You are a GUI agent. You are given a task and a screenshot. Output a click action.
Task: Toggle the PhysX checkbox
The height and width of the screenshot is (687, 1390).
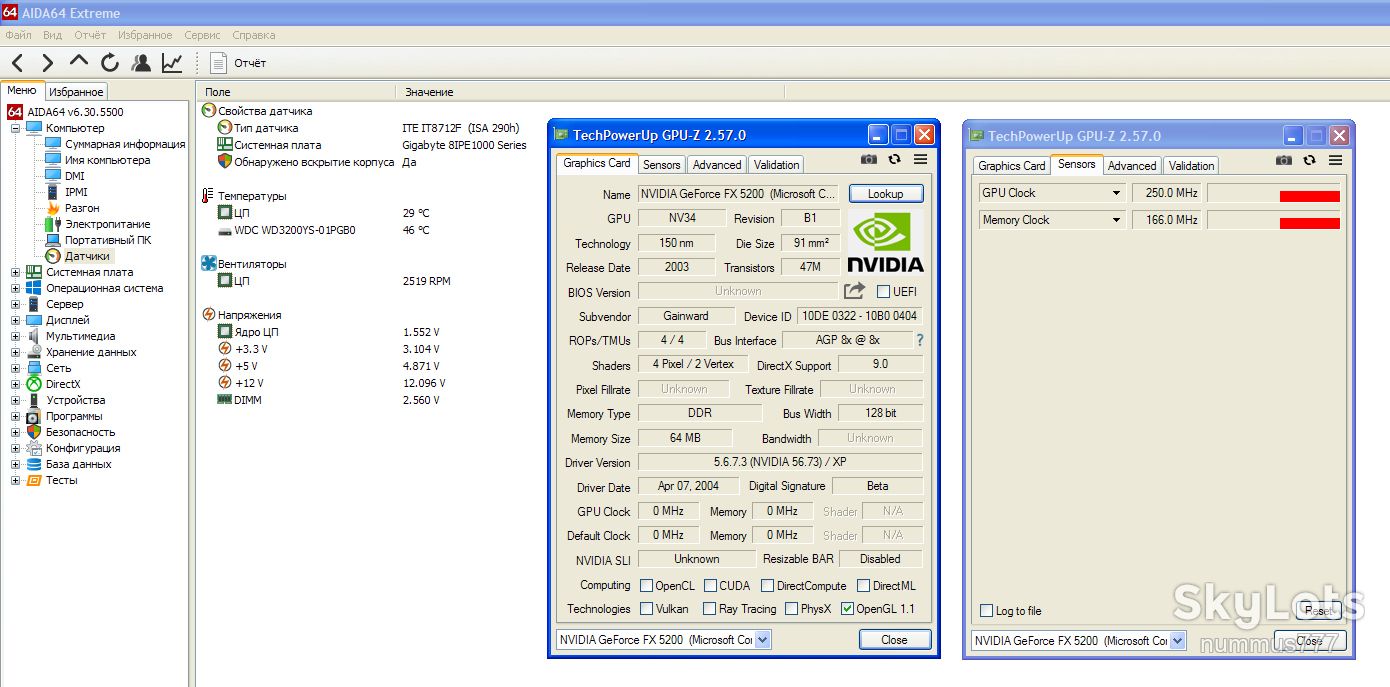[x=791, y=609]
